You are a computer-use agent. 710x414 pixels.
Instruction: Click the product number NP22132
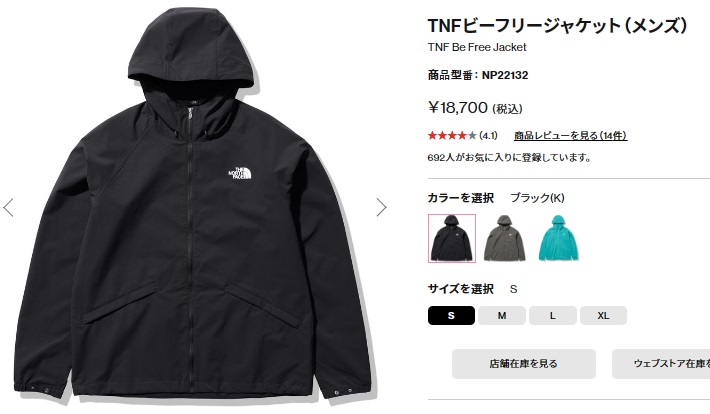(505, 75)
